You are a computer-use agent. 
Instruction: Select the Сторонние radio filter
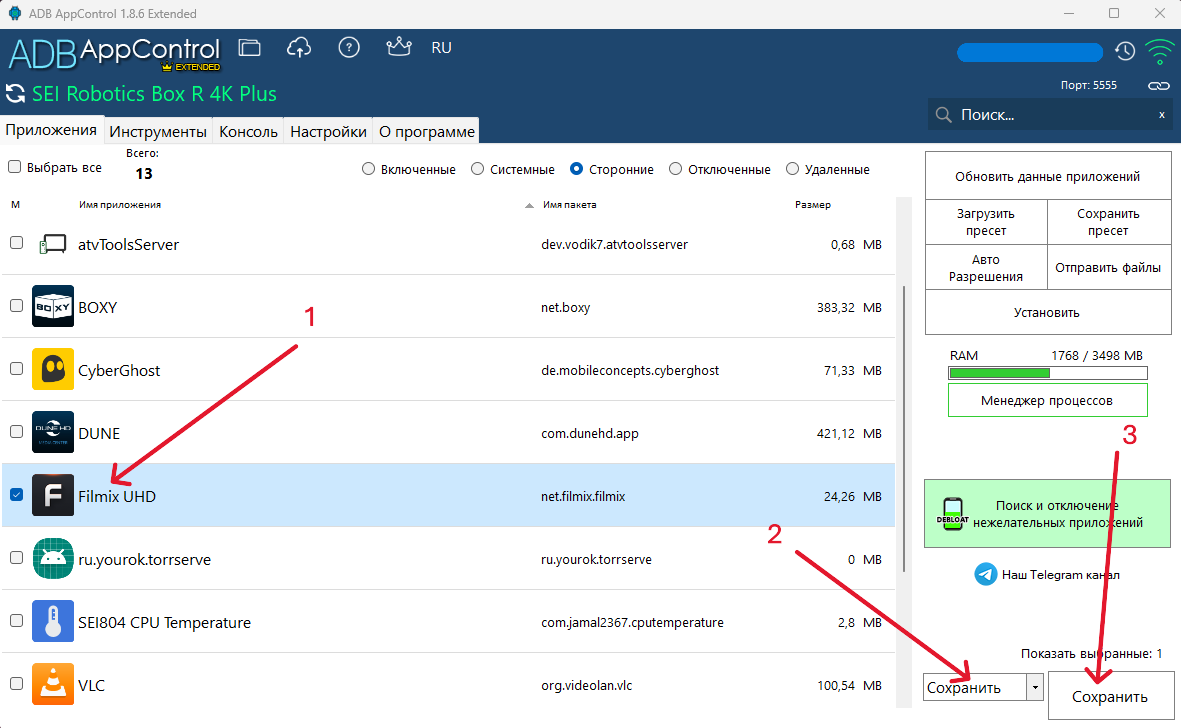[577, 169]
